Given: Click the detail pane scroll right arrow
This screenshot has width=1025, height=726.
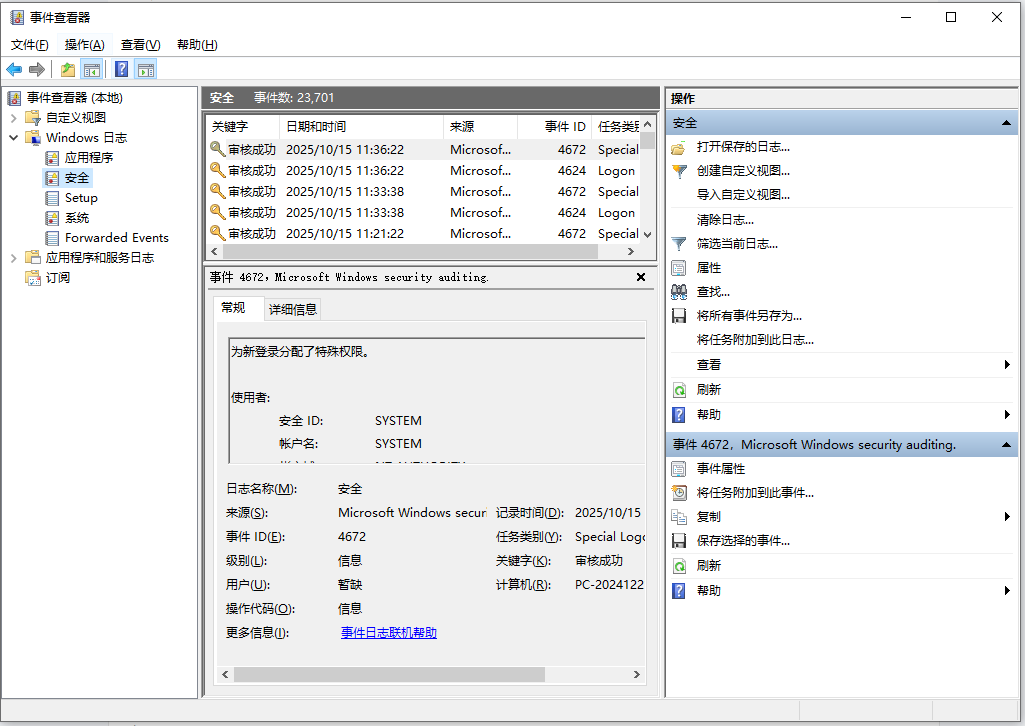Looking at the screenshot, I should pos(637,674).
